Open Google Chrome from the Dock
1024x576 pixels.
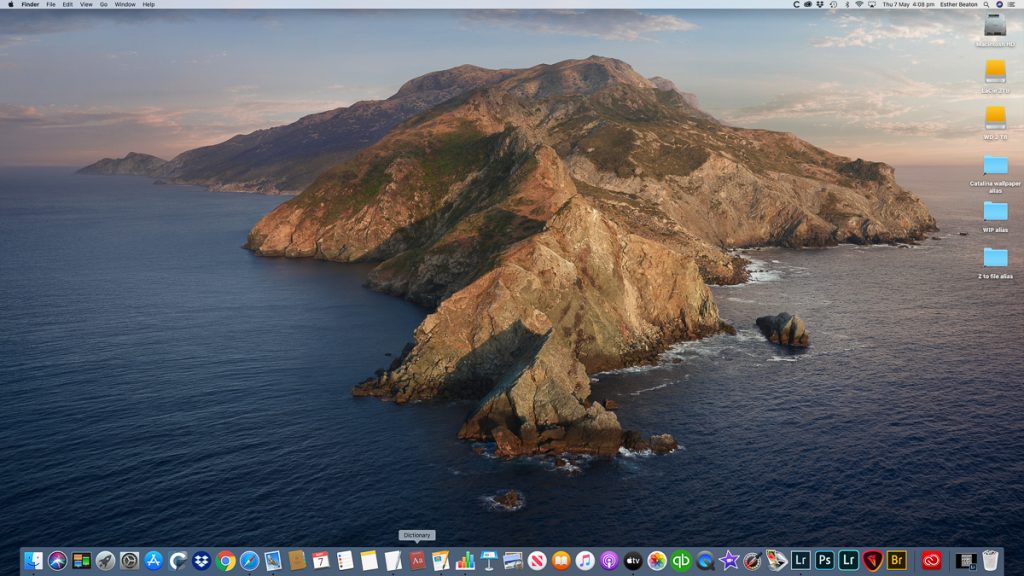pyautogui.click(x=226, y=561)
